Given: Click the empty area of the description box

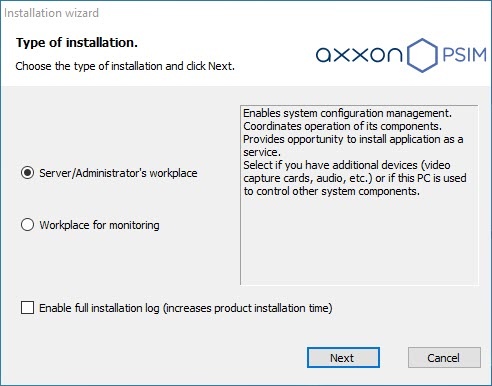Looking at the screenshot, I should point(359,242).
